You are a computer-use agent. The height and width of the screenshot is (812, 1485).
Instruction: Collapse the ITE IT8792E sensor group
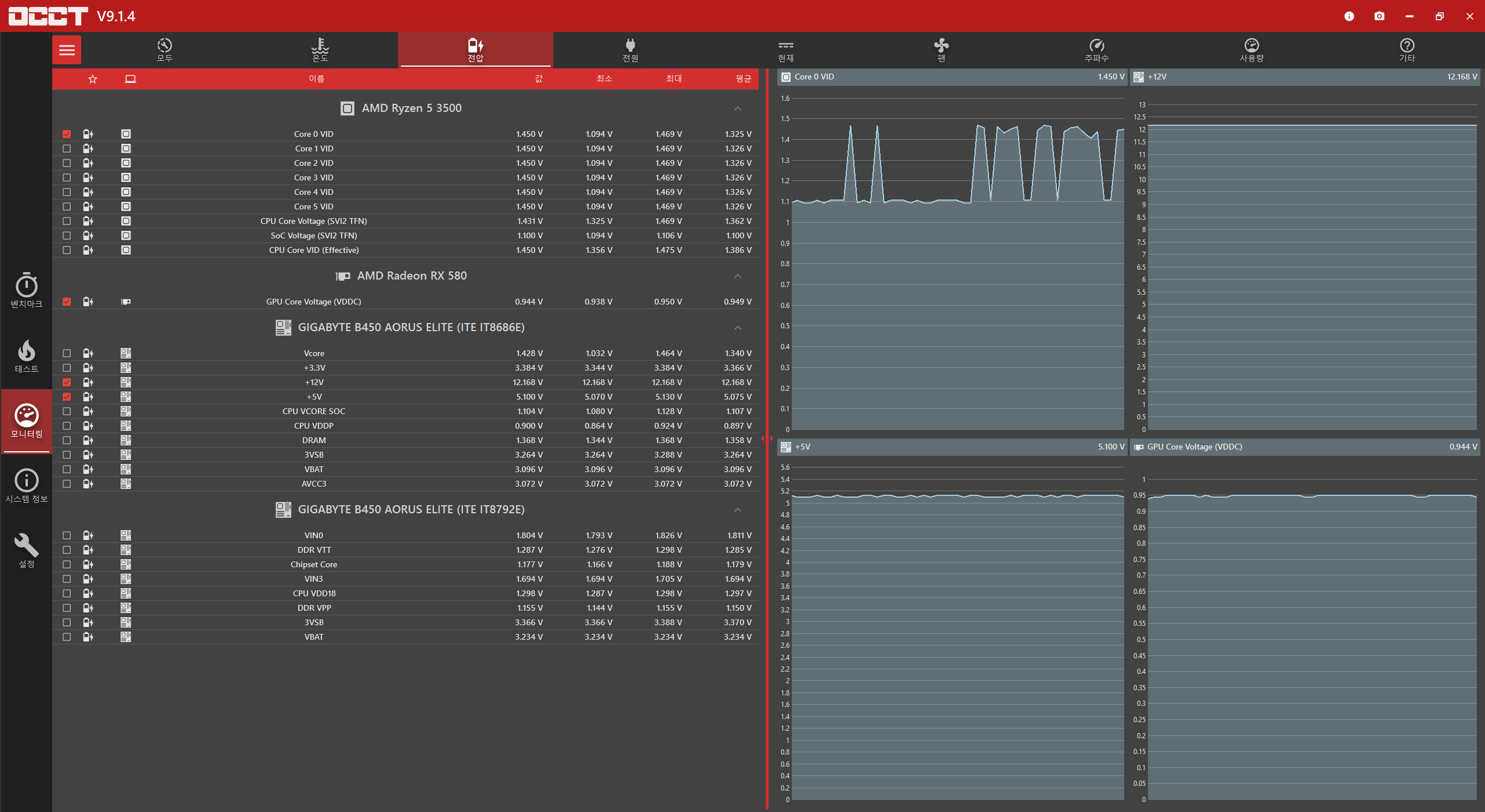(737, 510)
